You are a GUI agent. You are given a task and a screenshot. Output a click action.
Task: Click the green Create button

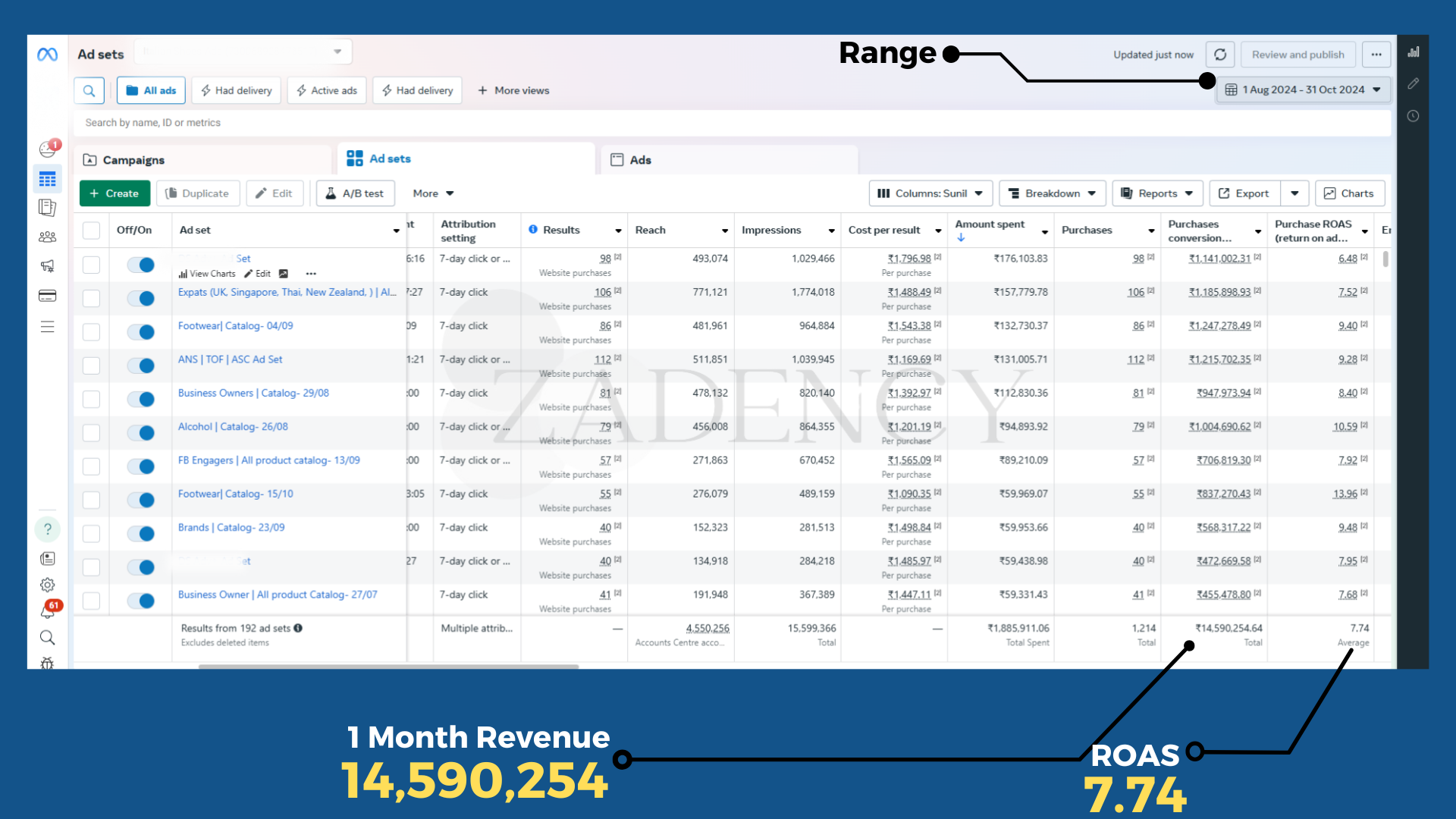point(115,193)
